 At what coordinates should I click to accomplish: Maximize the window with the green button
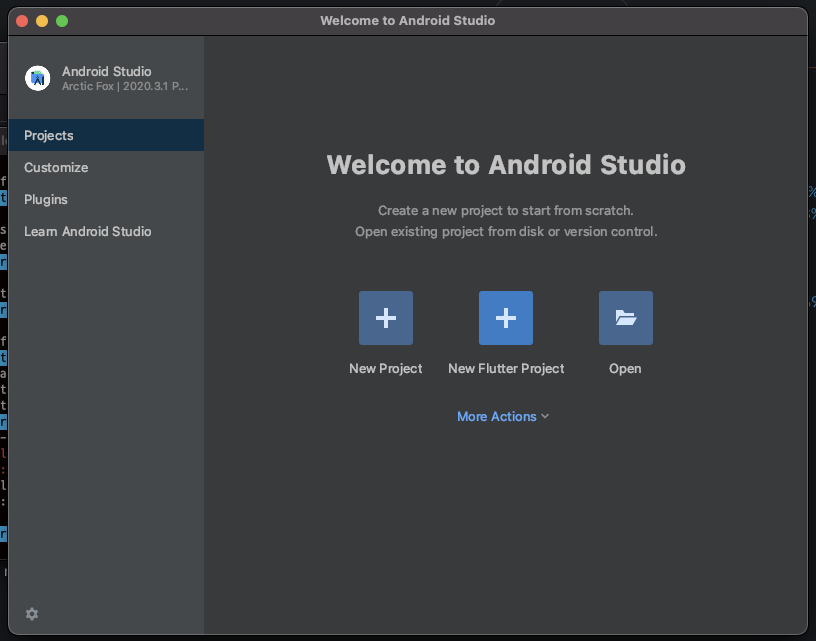point(62,21)
